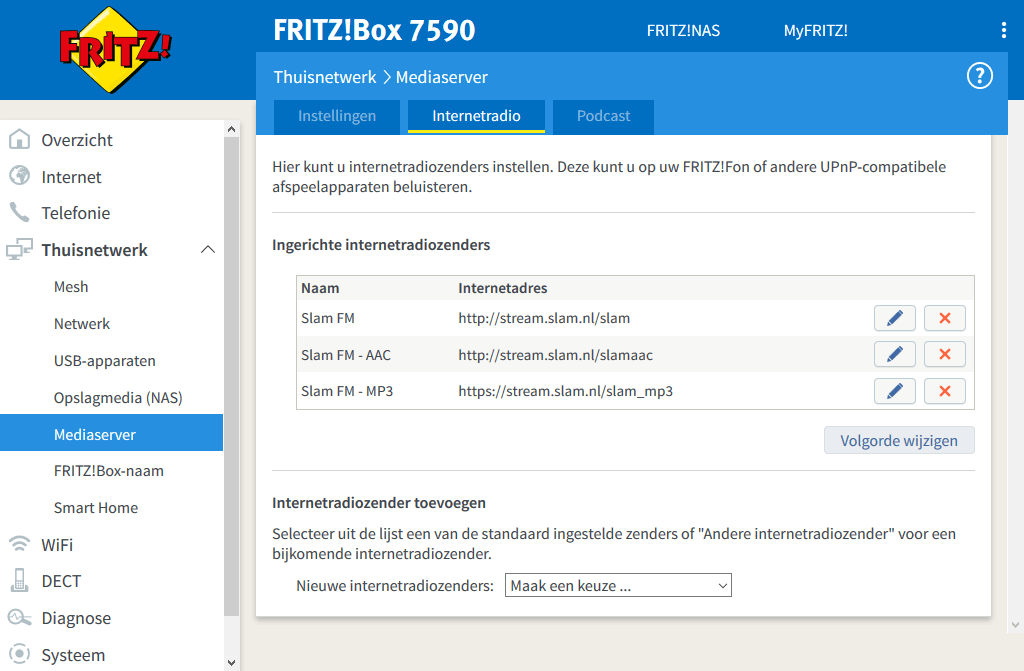Edit the Slam FM - AAC station
Screen dimensions: 1024x671
point(895,354)
